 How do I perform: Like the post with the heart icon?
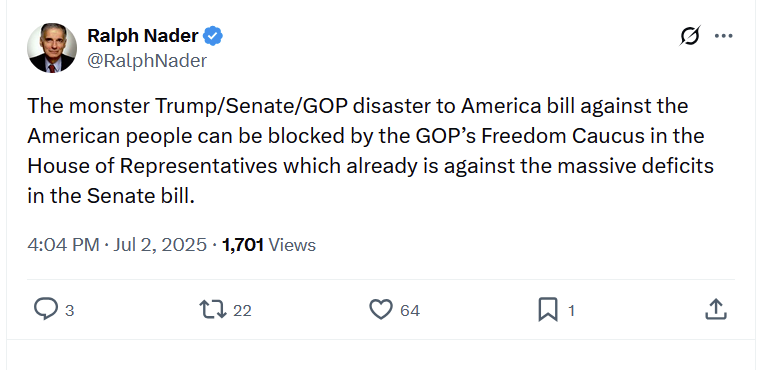click(x=381, y=310)
